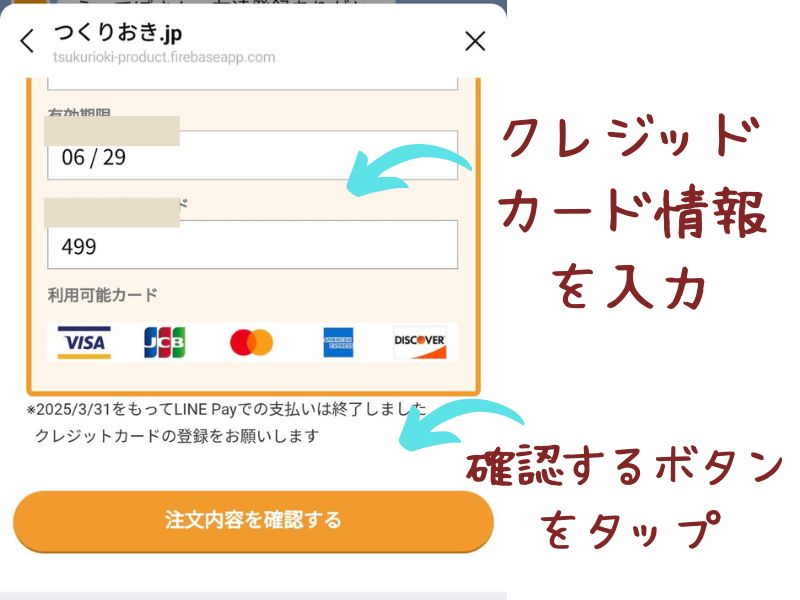Click the lower cyan arrow pointing to confirm button
Viewport: 800px width, 600px height.
coord(461,424)
